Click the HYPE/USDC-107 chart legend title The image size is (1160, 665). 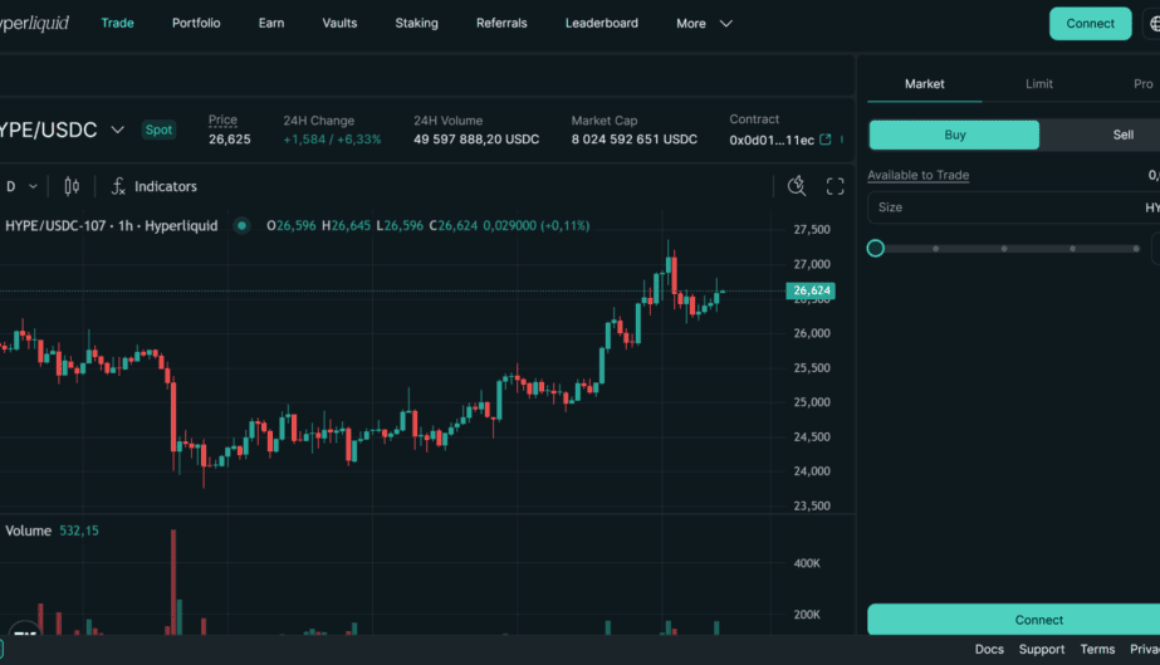(x=111, y=226)
